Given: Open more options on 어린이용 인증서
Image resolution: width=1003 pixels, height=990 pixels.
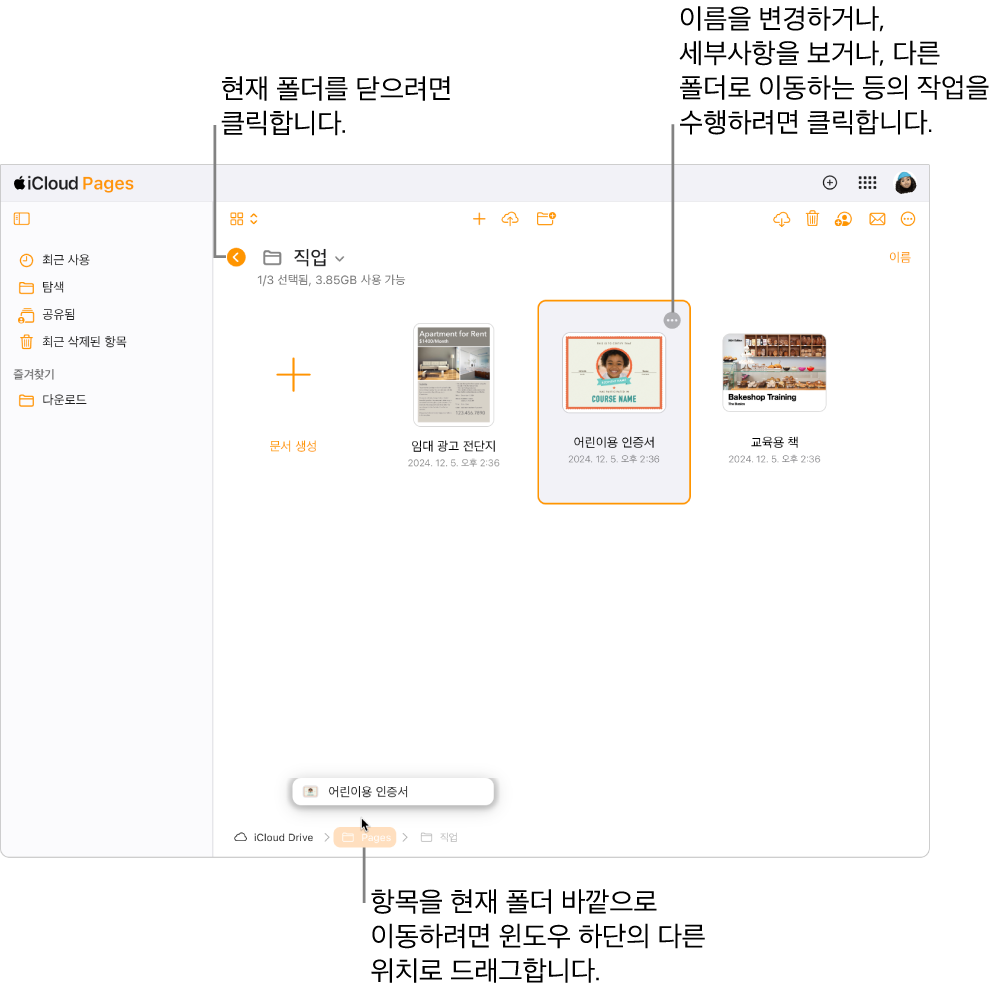Looking at the screenshot, I should pos(672,320).
